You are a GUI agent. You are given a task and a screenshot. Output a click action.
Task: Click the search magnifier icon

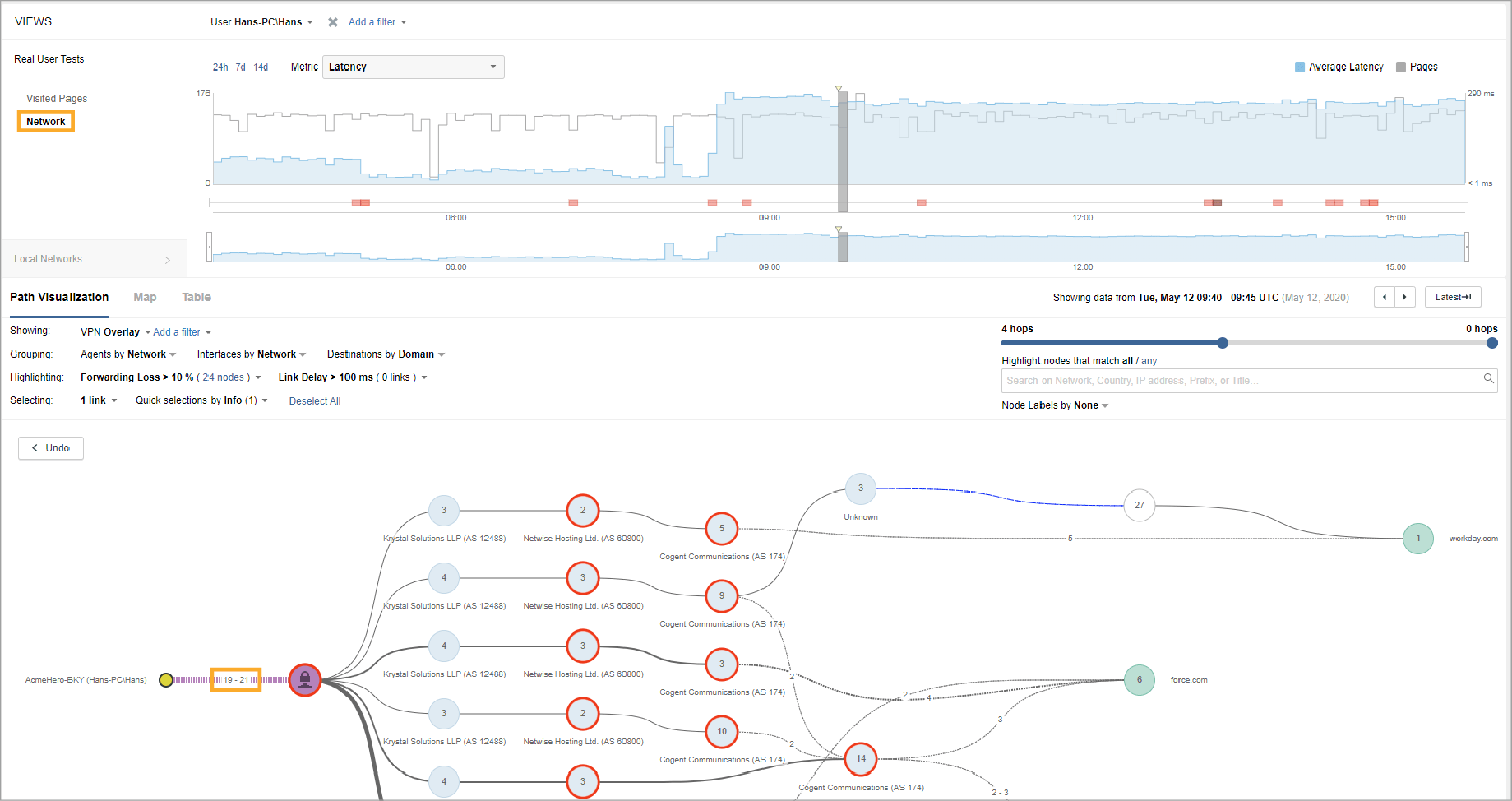1488,379
